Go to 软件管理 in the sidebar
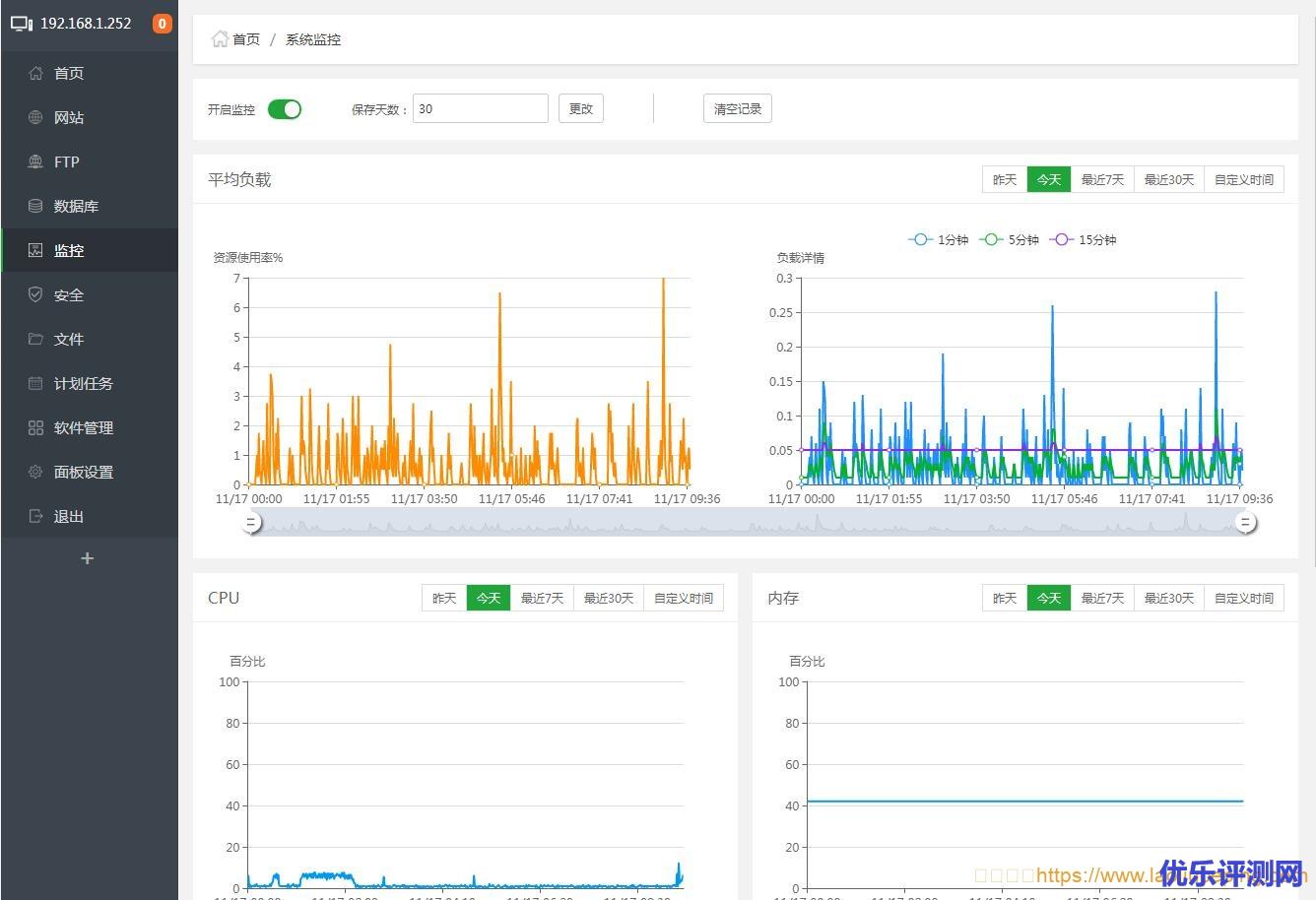Image resolution: width=1316 pixels, height=900 pixels. pyautogui.click(x=90, y=427)
